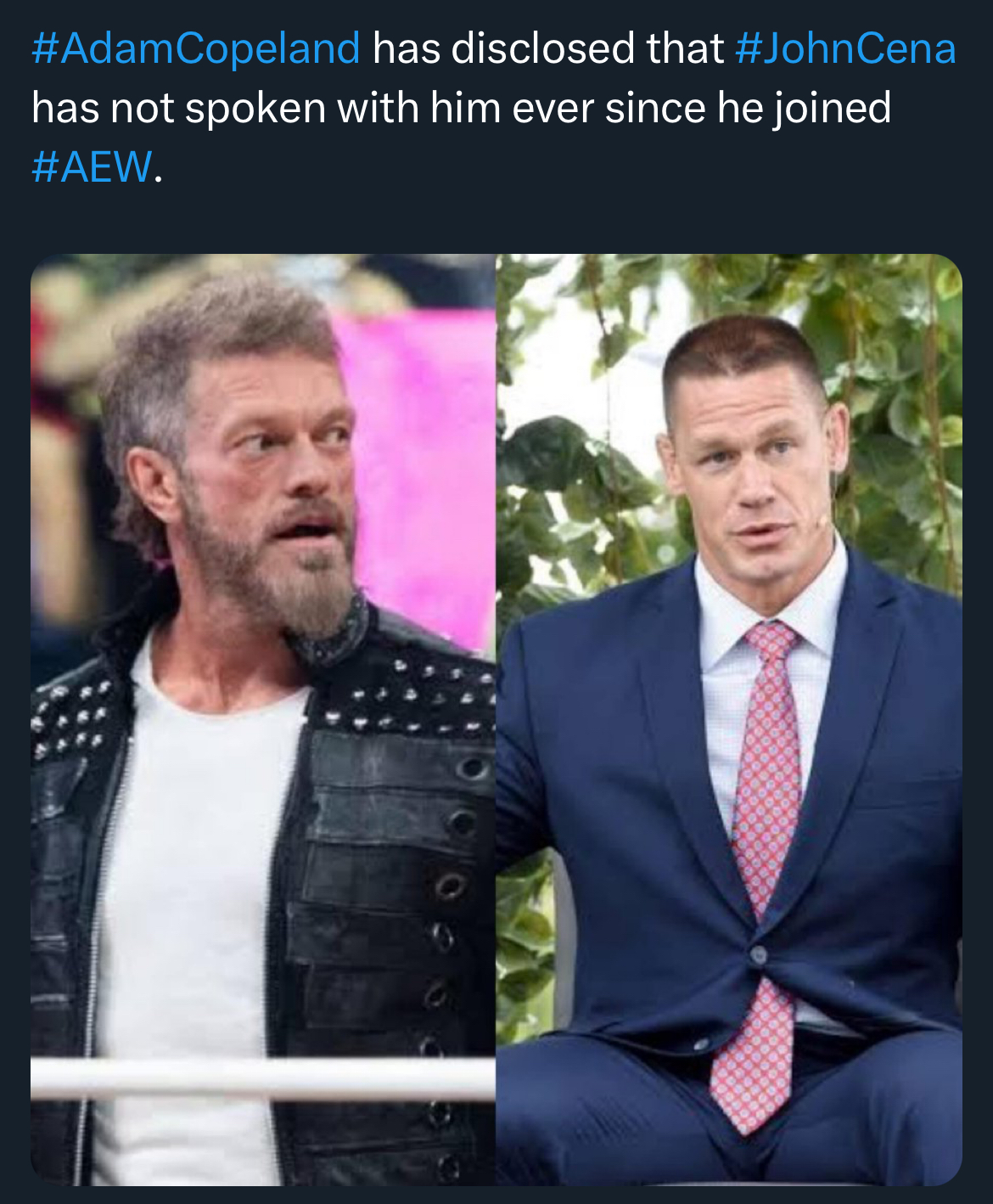Click the suit jacket button in right photo
This screenshot has height=1204, width=993.
click(x=758, y=954)
